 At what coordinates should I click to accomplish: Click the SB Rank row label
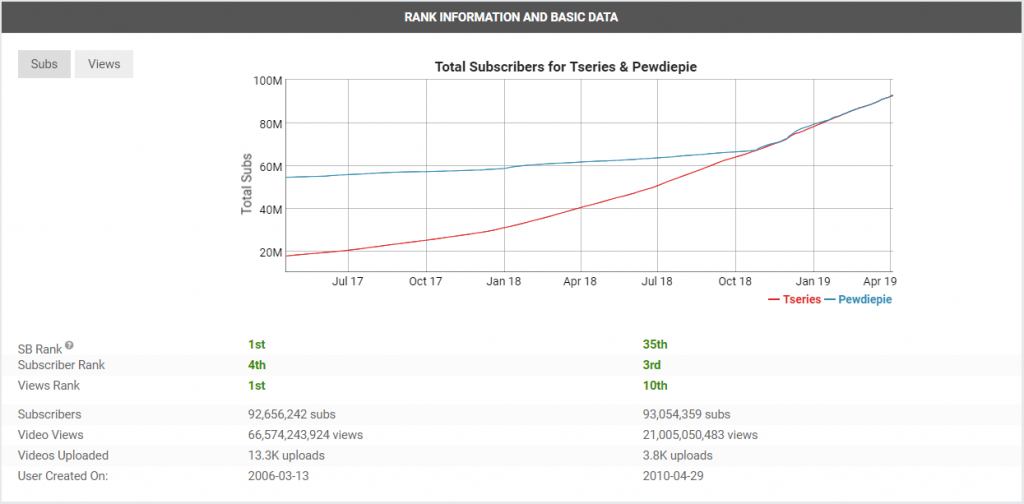pyautogui.click(x=40, y=349)
